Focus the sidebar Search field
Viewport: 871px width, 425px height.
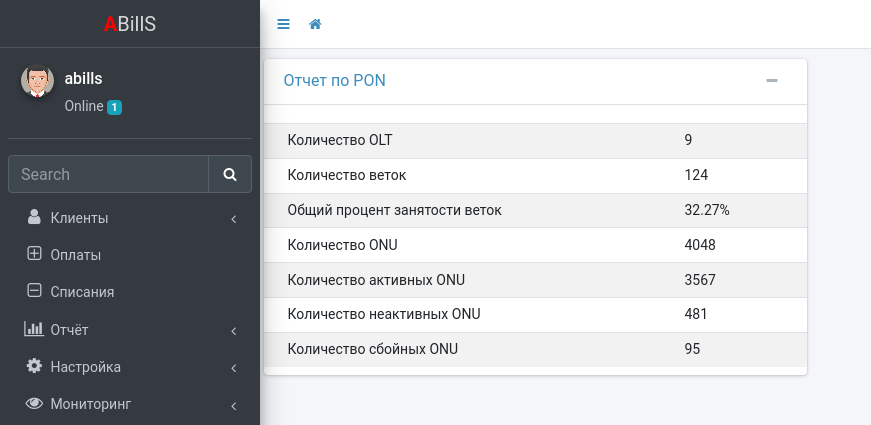click(x=108, y=174)
